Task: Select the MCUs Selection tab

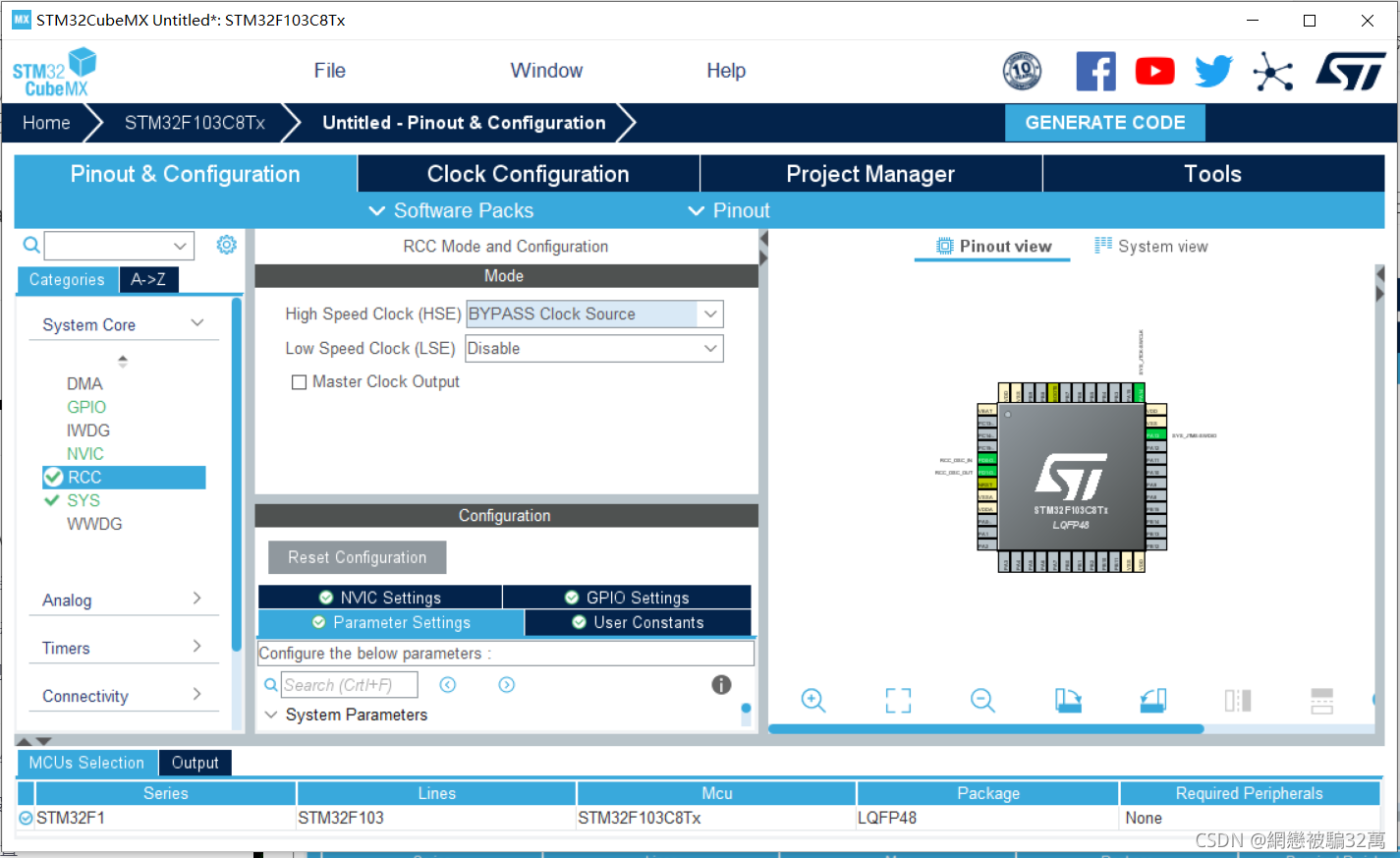Action: click(x=86, y=763)
